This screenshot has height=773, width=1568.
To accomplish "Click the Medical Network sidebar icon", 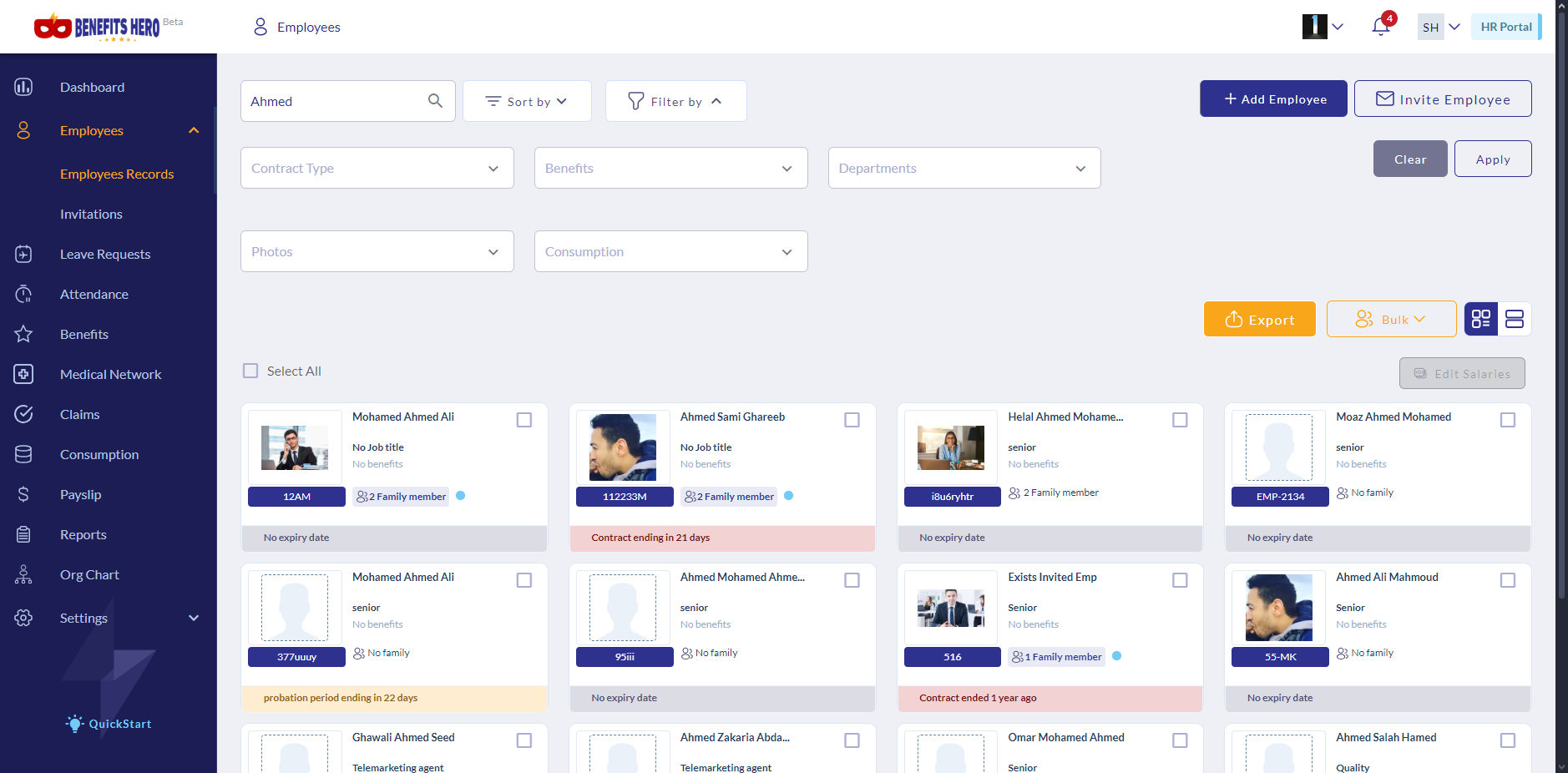I will pyautogui.click(x=23, y=374).
